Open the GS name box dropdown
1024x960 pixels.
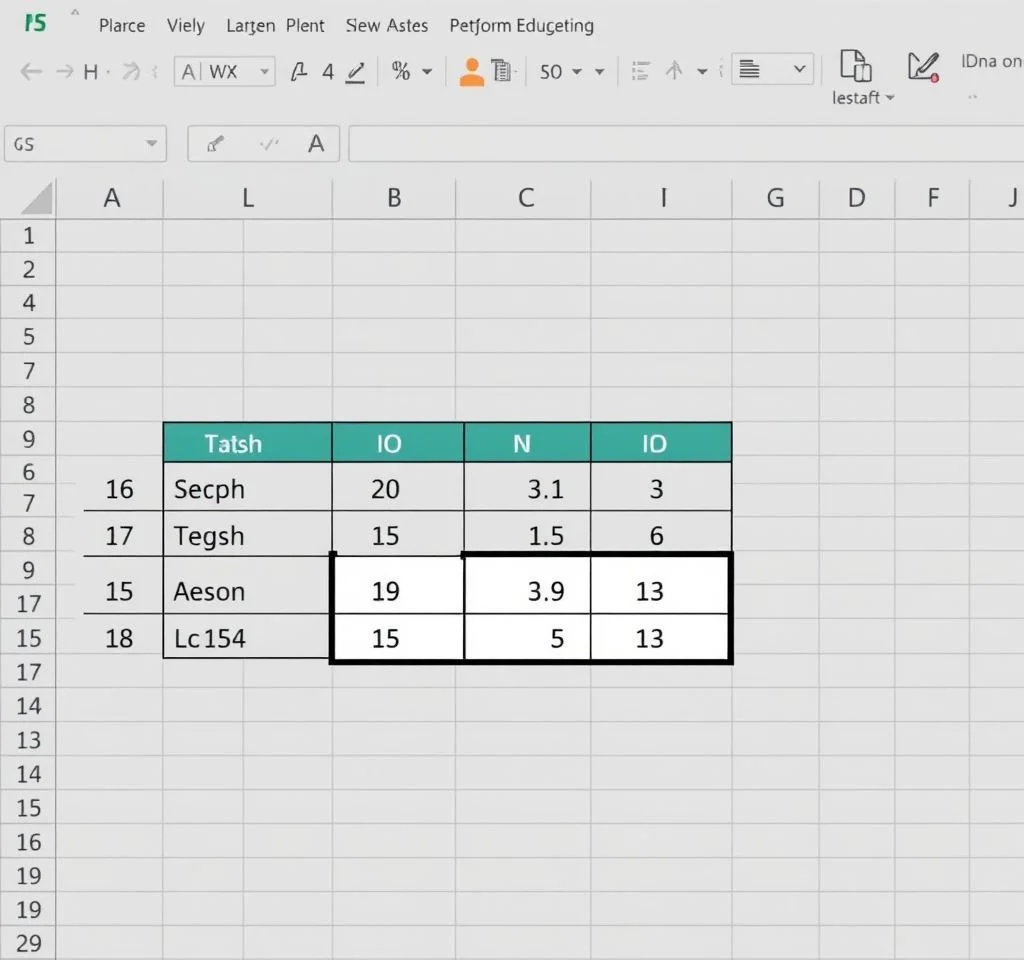[151, 144]
